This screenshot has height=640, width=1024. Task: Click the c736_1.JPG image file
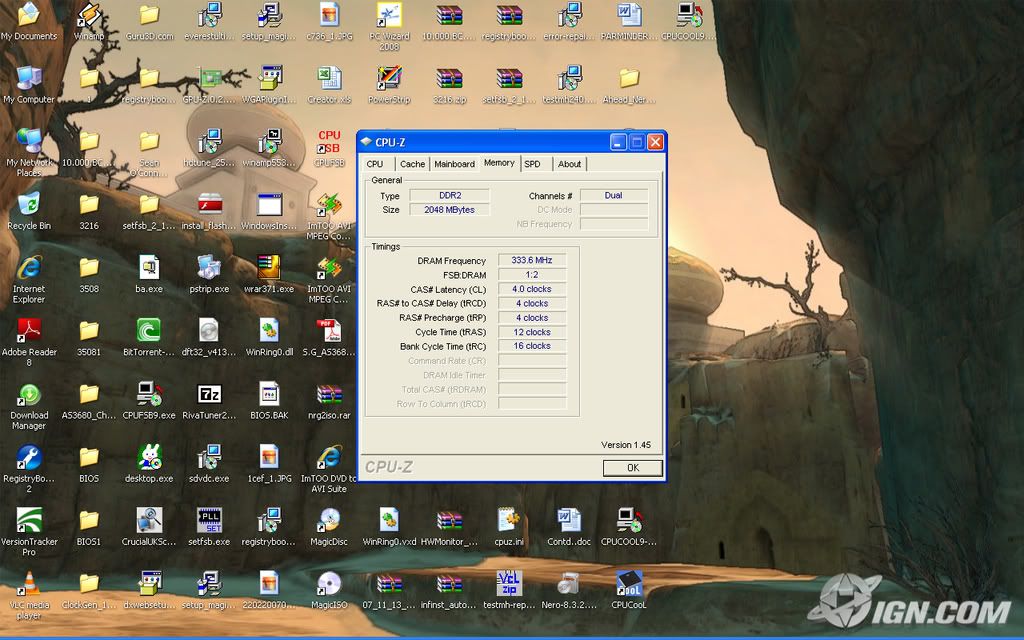[x=329, y=14]
